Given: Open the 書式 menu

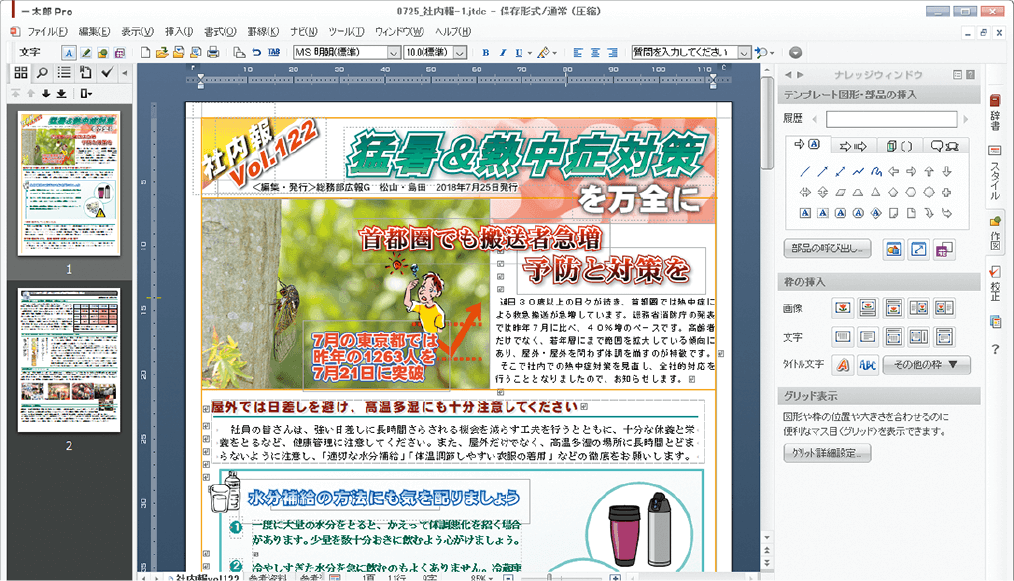Looking at the screenshot, I should 220,32.
